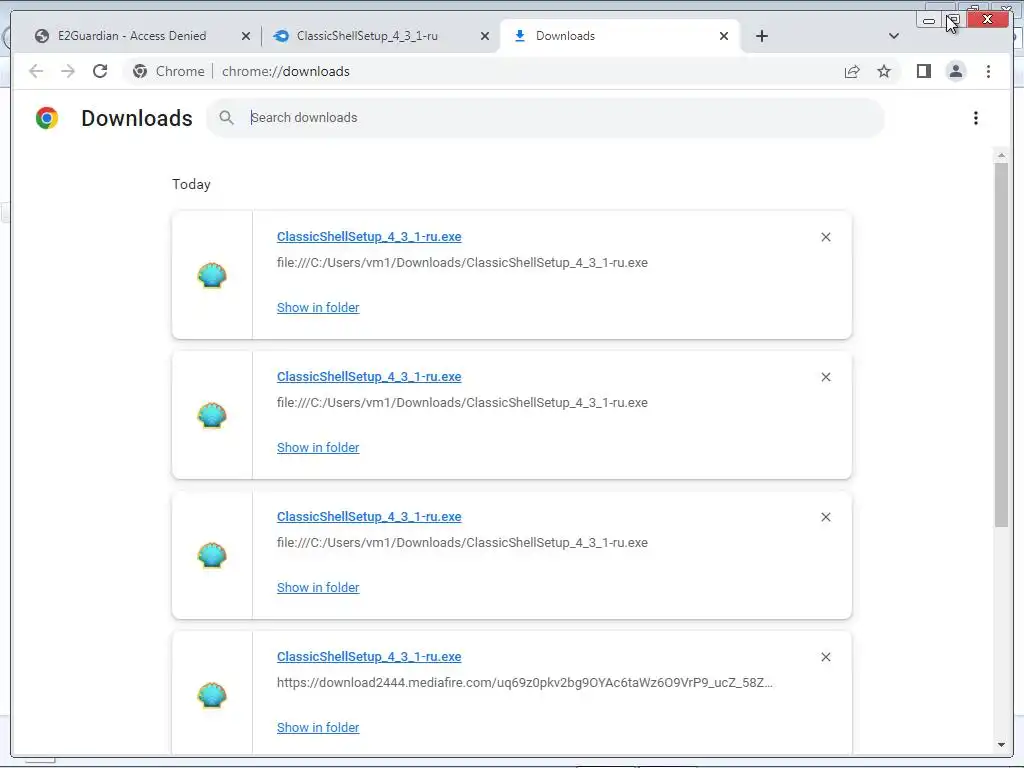This screenshot has height=768, width=1024.
Task: Open downloads page more actions menu
Action: point(976,118)
